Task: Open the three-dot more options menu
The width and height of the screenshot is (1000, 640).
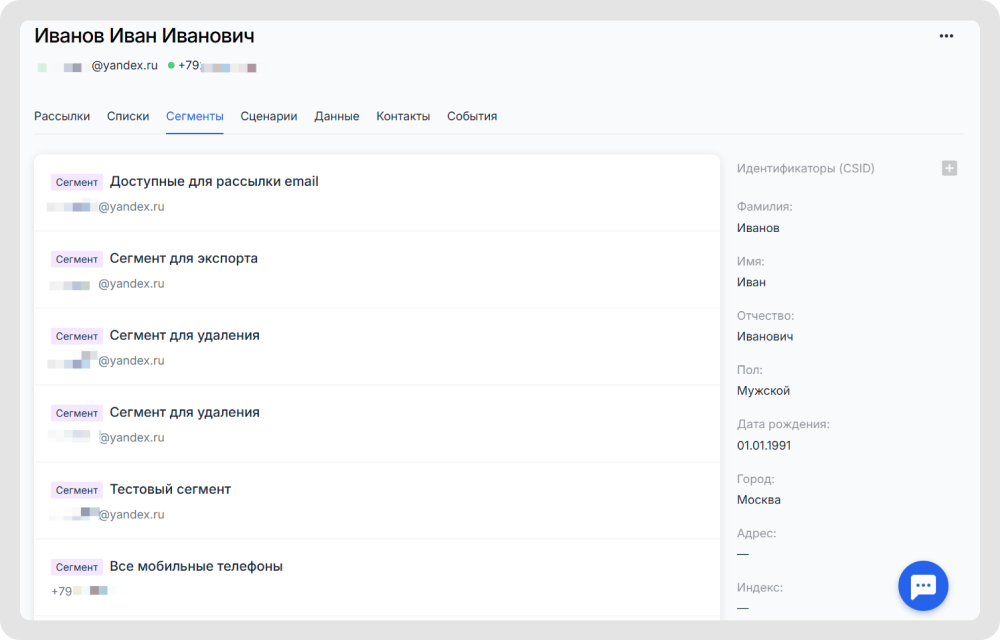Action: pos(946,36)
